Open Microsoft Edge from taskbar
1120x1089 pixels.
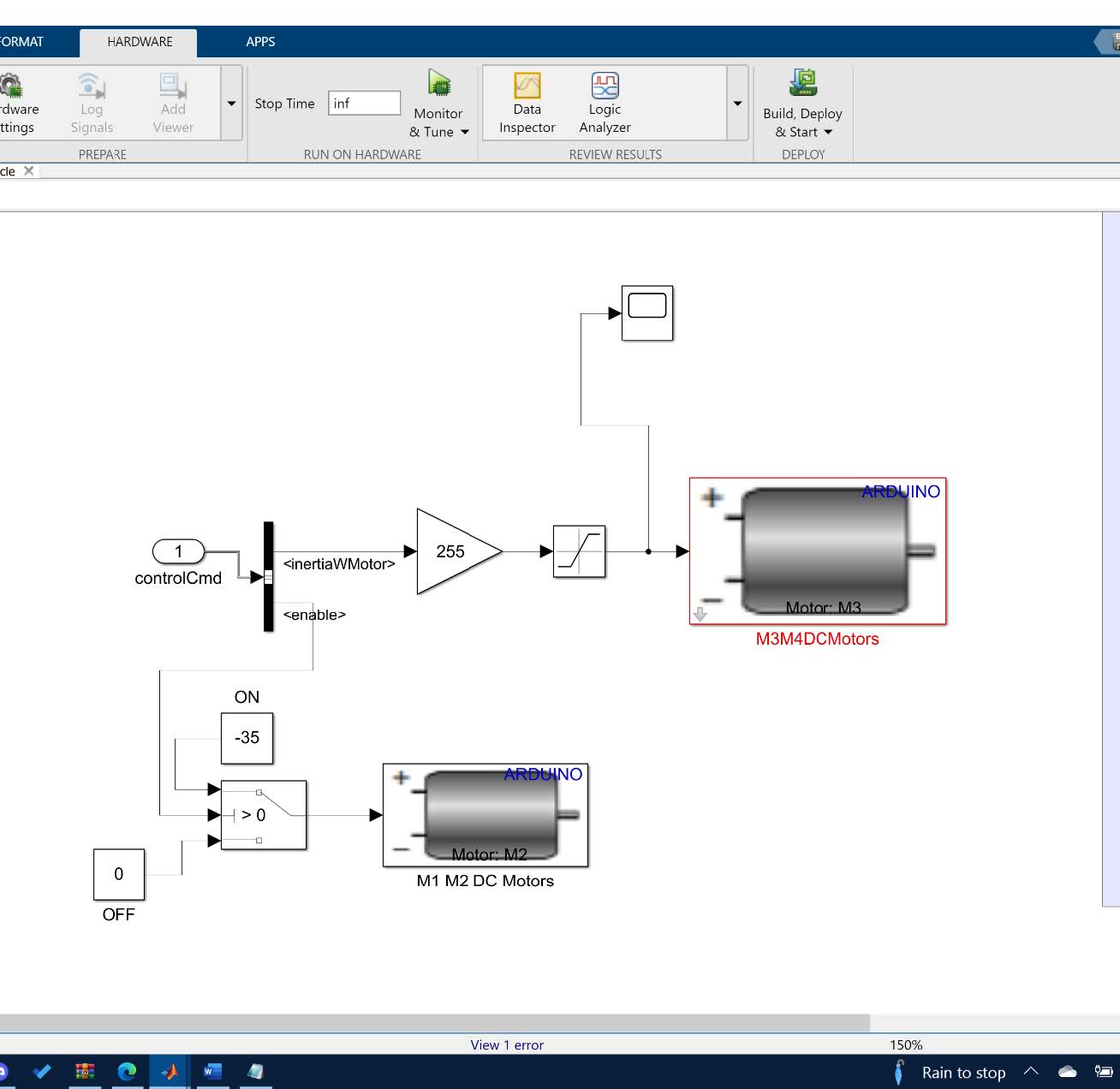127,1071
